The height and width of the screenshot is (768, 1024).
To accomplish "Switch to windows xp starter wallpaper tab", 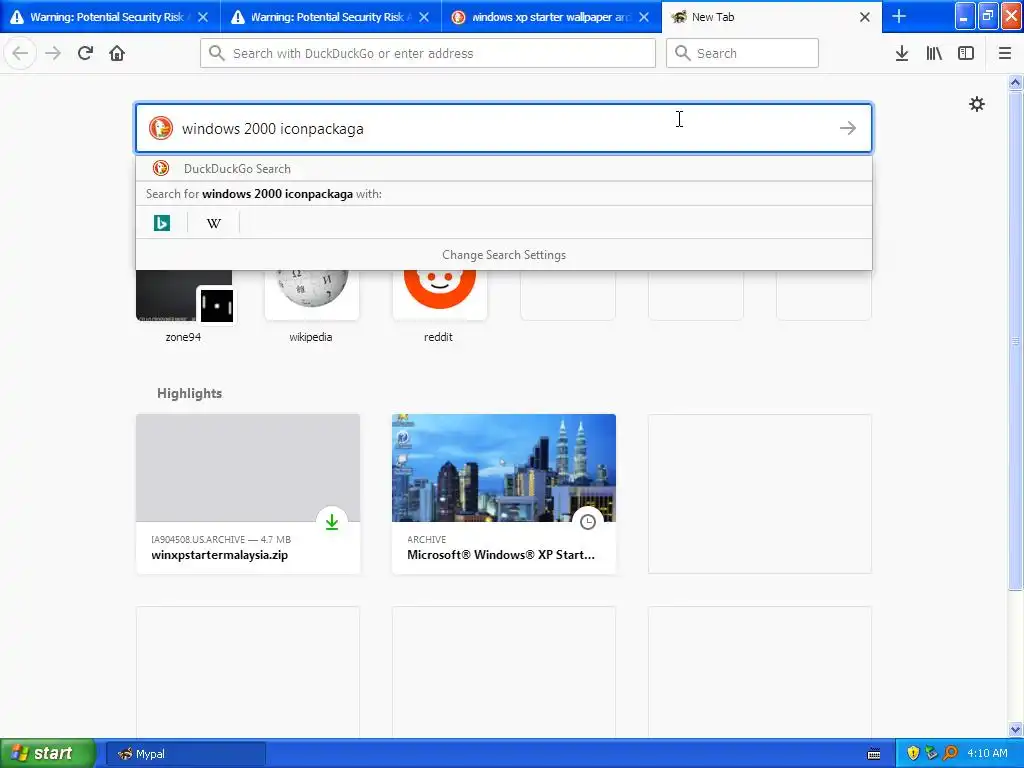I will 552,17.
